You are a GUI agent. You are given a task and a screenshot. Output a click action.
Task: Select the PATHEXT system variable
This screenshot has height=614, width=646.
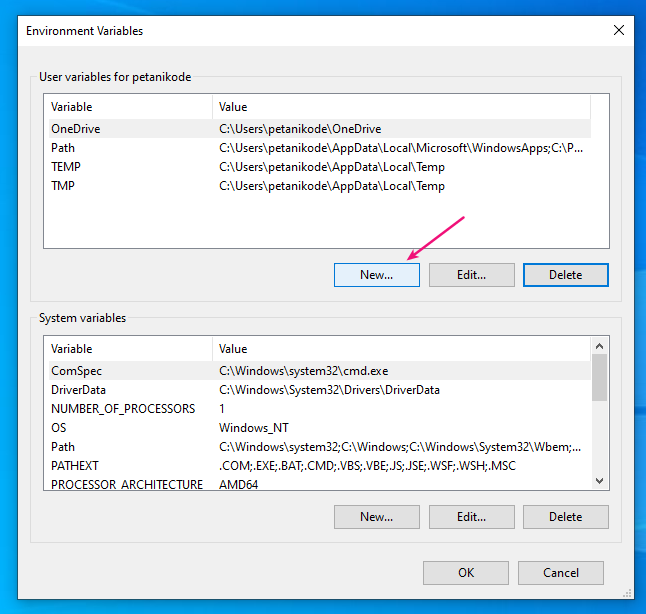(x=75, y=466)
